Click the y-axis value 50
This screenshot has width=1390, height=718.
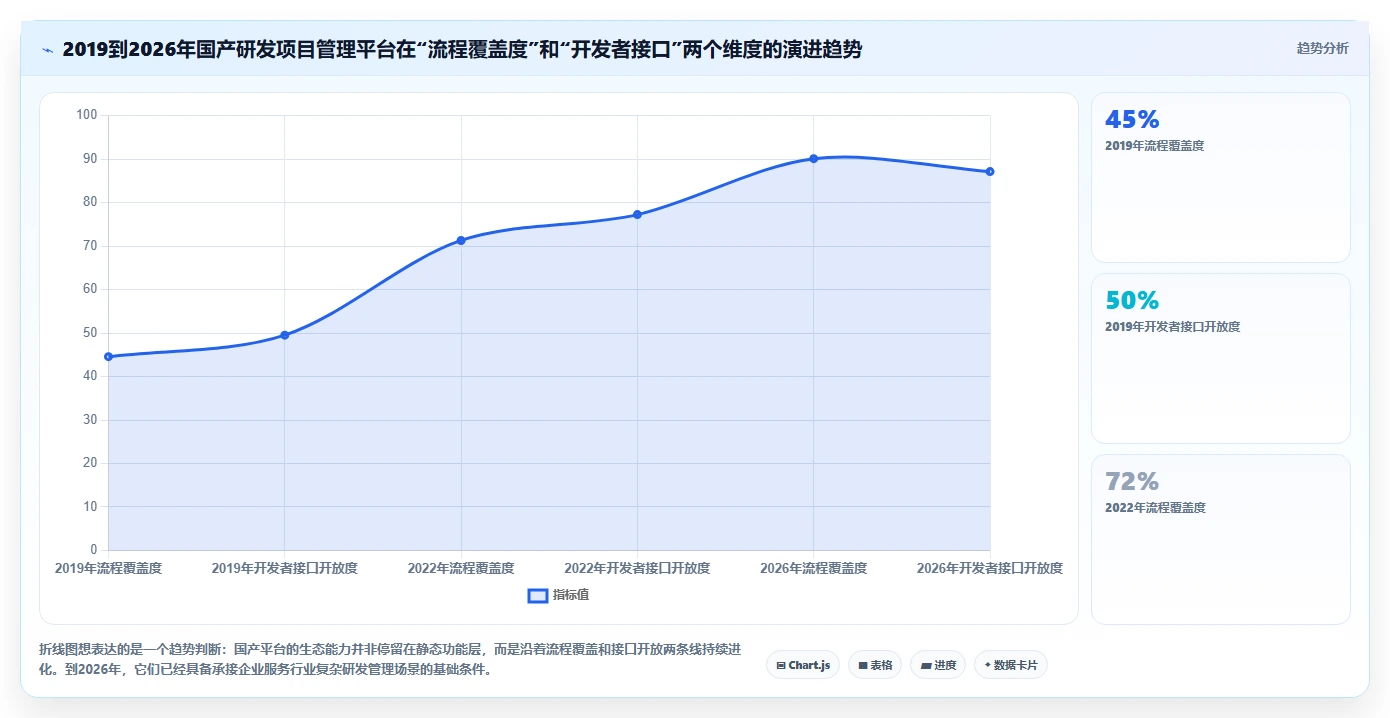(x=90, y=333)
